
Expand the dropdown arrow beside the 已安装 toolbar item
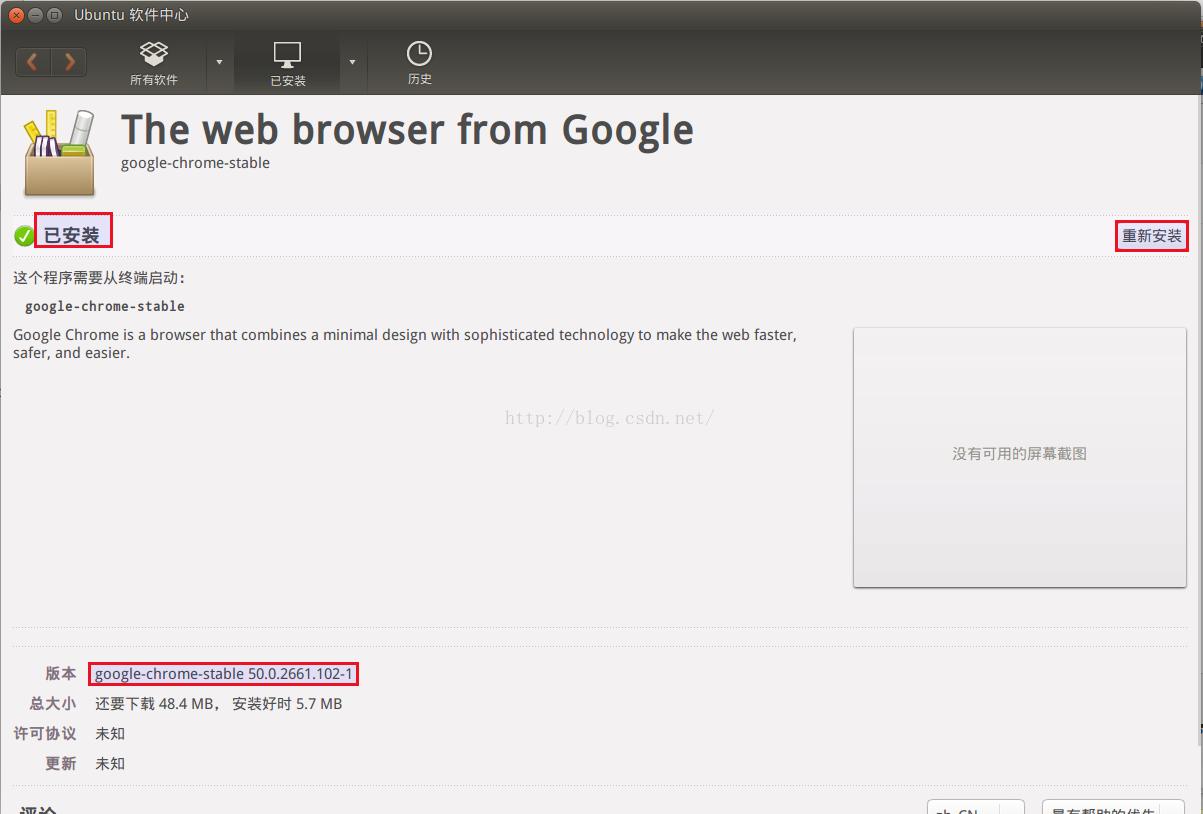tap(352, 62)
